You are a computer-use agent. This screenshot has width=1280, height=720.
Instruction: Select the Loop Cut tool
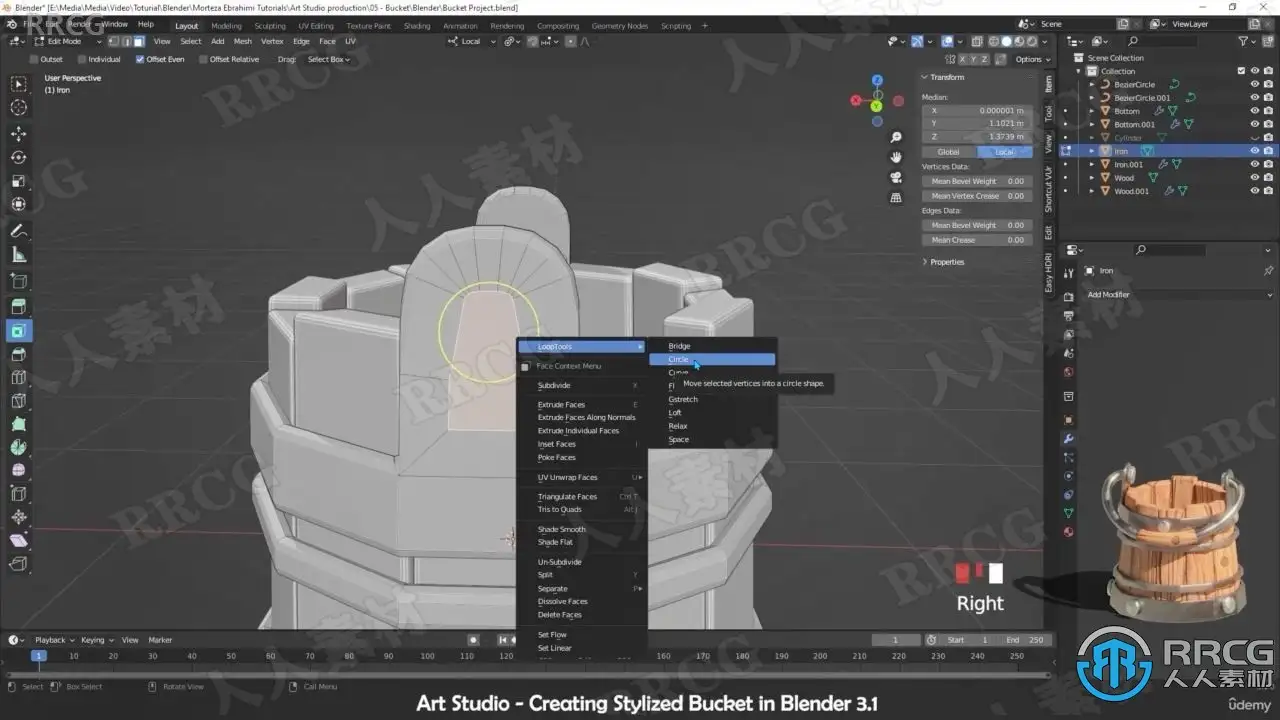18,378
